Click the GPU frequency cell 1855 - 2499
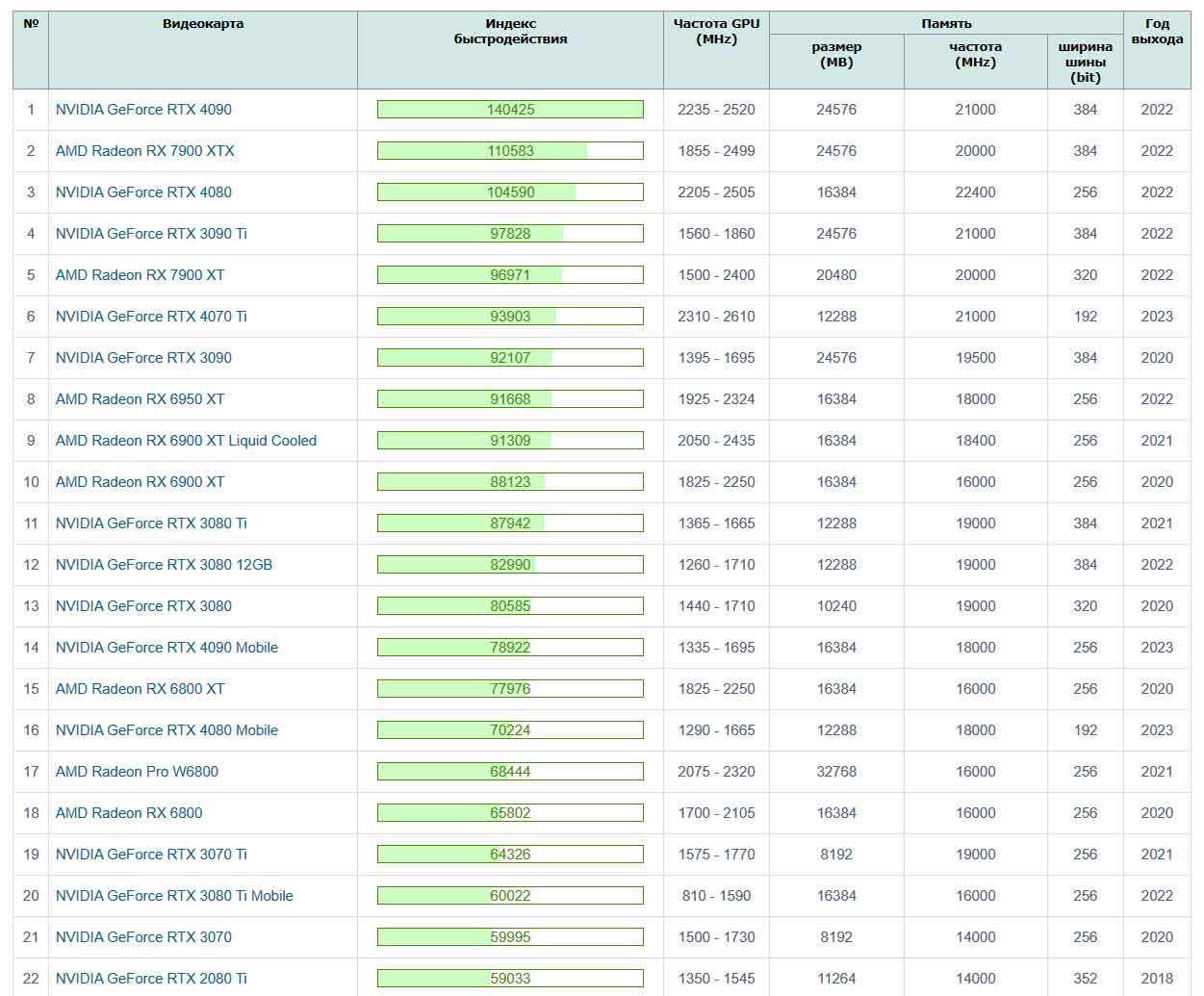The height and width of the screenshot is (996, 1204). tap(716, 151)
